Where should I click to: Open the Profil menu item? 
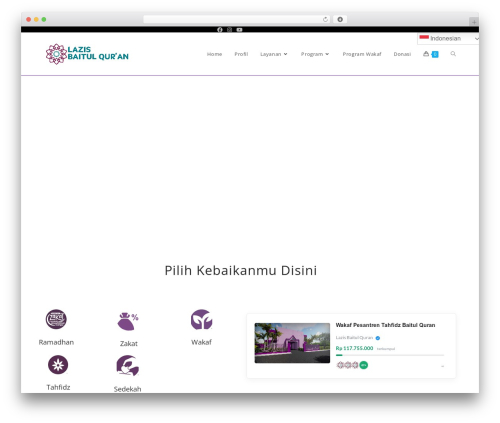point(241,54)
